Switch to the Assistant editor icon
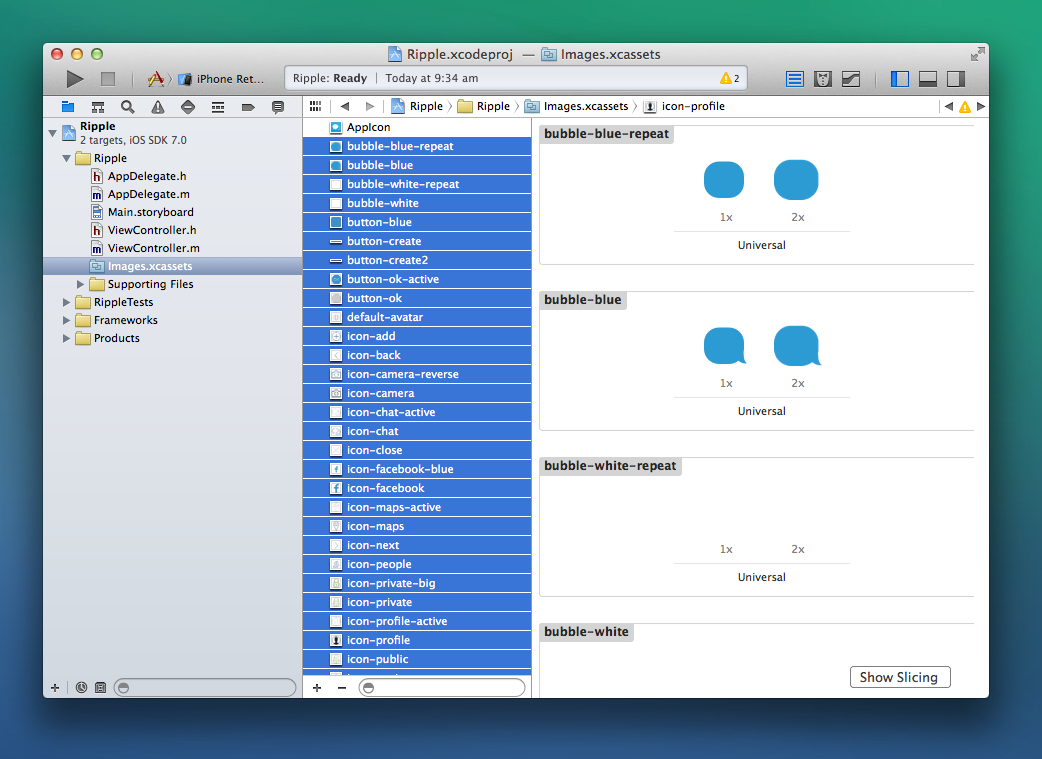The image size is (1042, 759). click(x=822, y=78)
